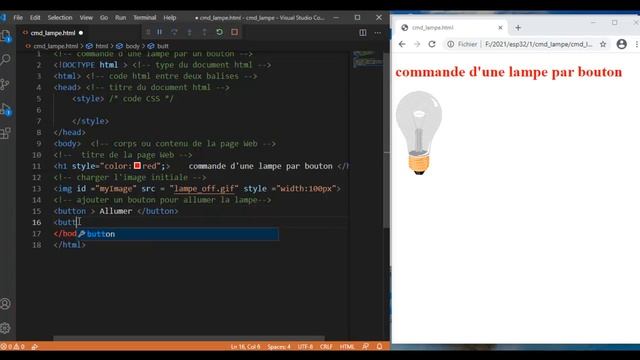Click the 'Allumer' text on line 15
The image size is (640, 360).
[116, 211]
